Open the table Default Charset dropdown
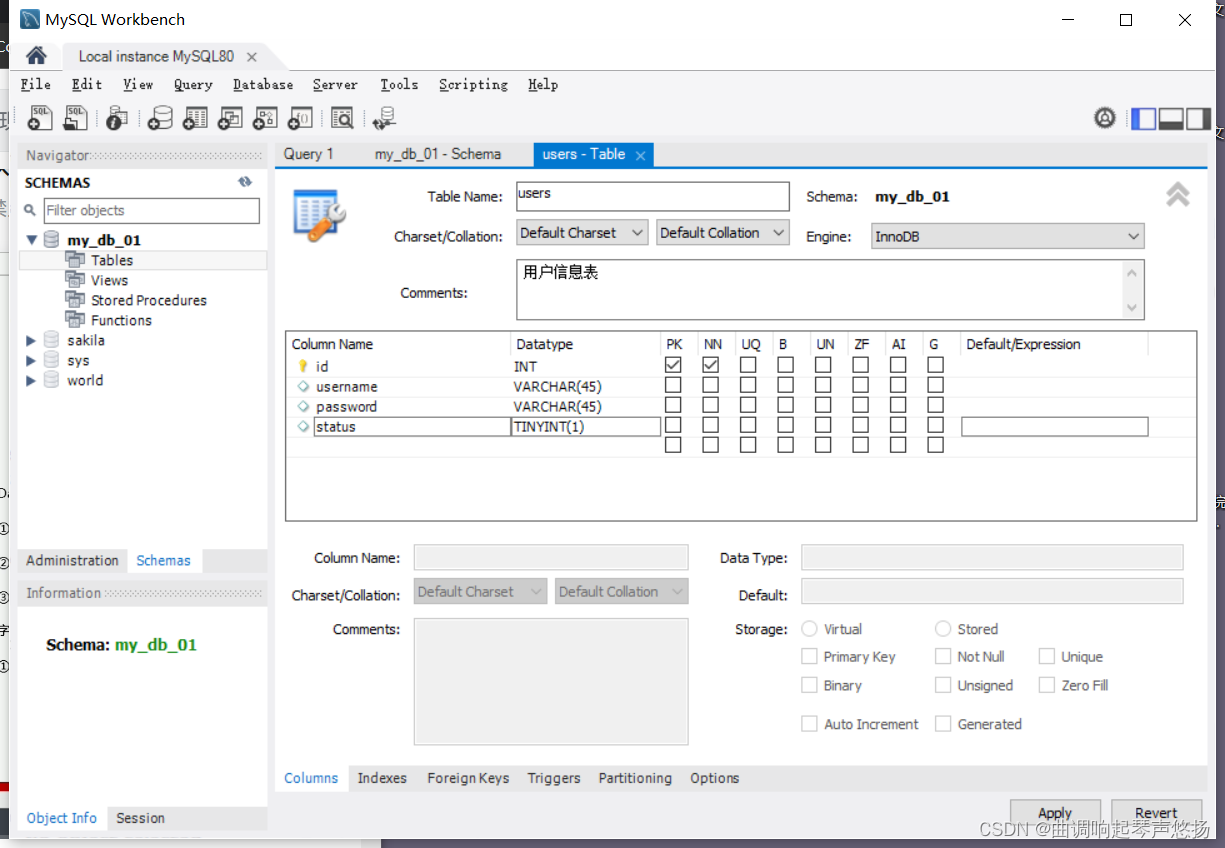 coord(583,233)
